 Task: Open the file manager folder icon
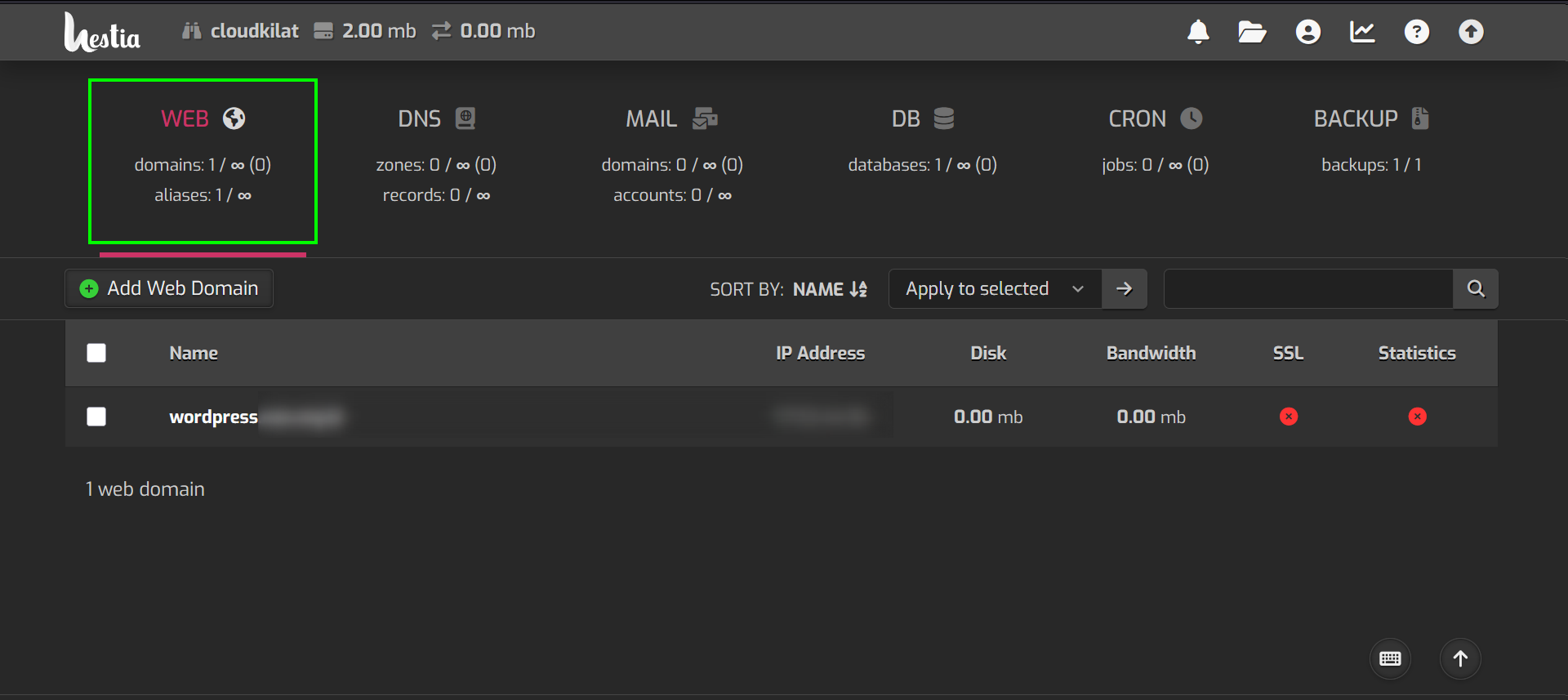pos(1252,32)
